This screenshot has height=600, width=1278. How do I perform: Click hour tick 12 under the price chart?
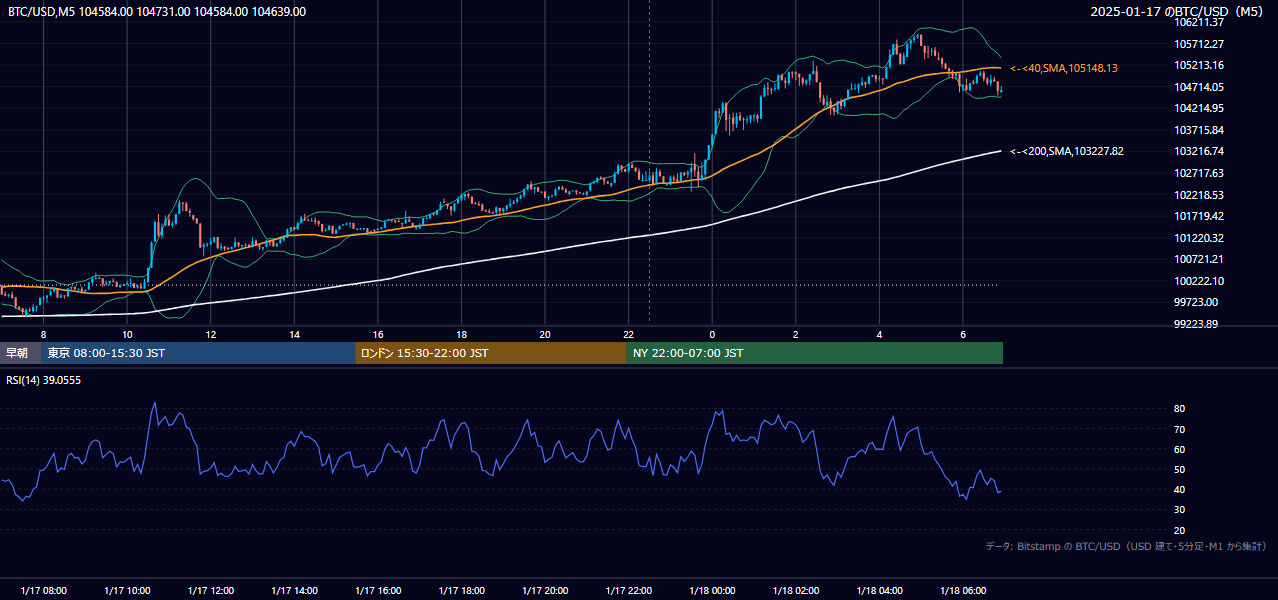[x=211, y=334]
